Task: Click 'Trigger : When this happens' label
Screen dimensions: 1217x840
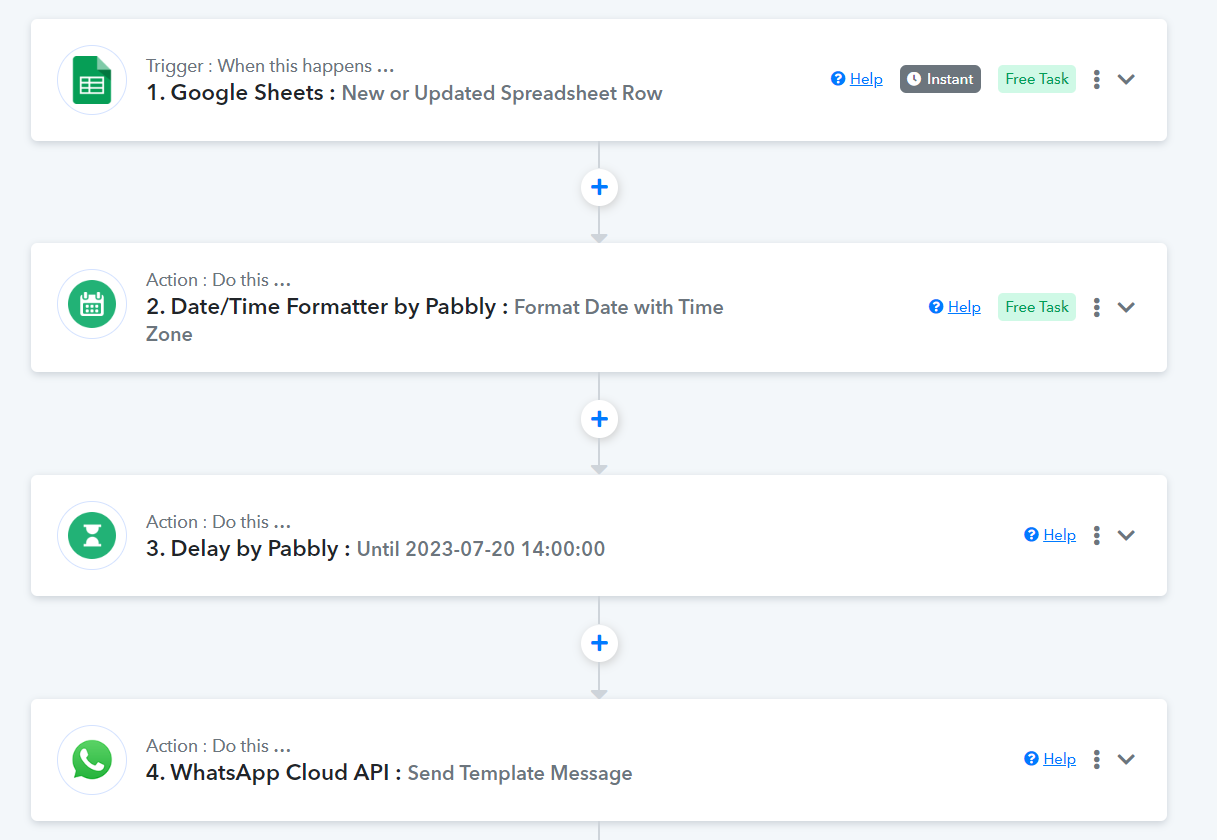Action: (270, 66)
